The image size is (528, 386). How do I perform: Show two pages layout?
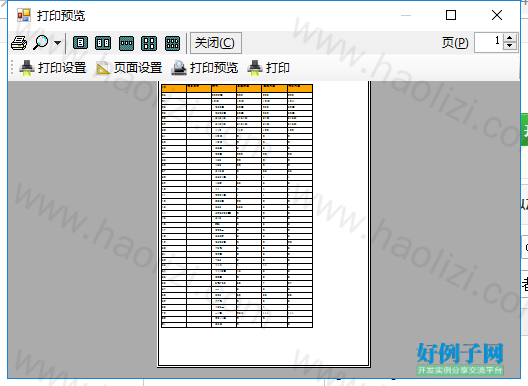(103, 43)
